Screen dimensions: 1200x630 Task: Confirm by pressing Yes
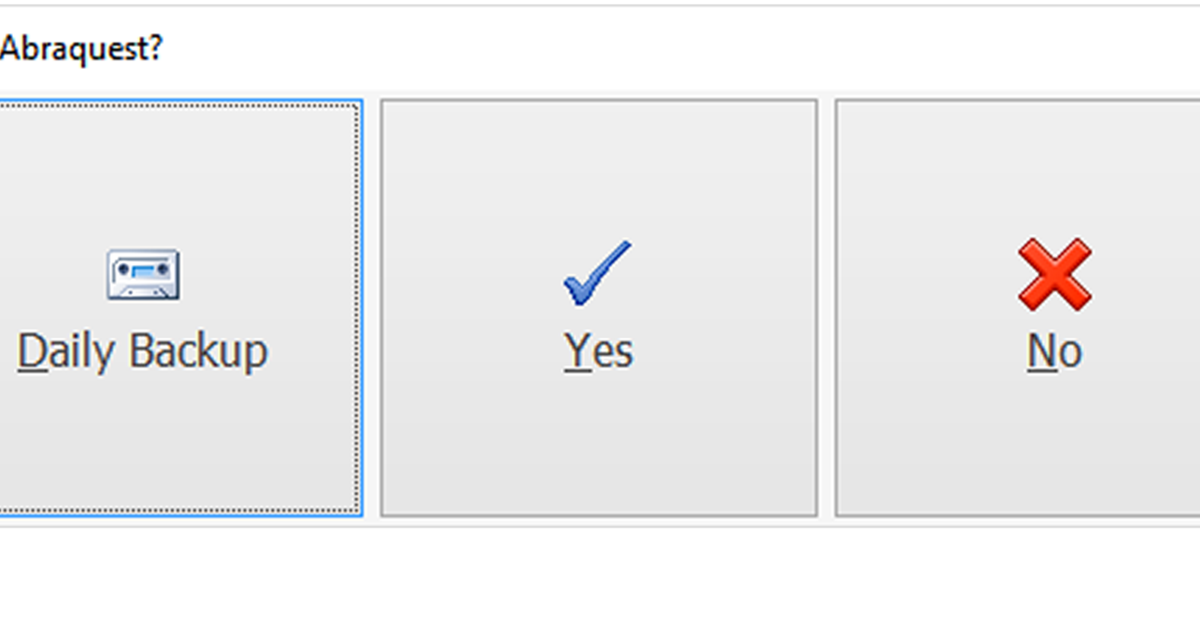pos(598,308)
